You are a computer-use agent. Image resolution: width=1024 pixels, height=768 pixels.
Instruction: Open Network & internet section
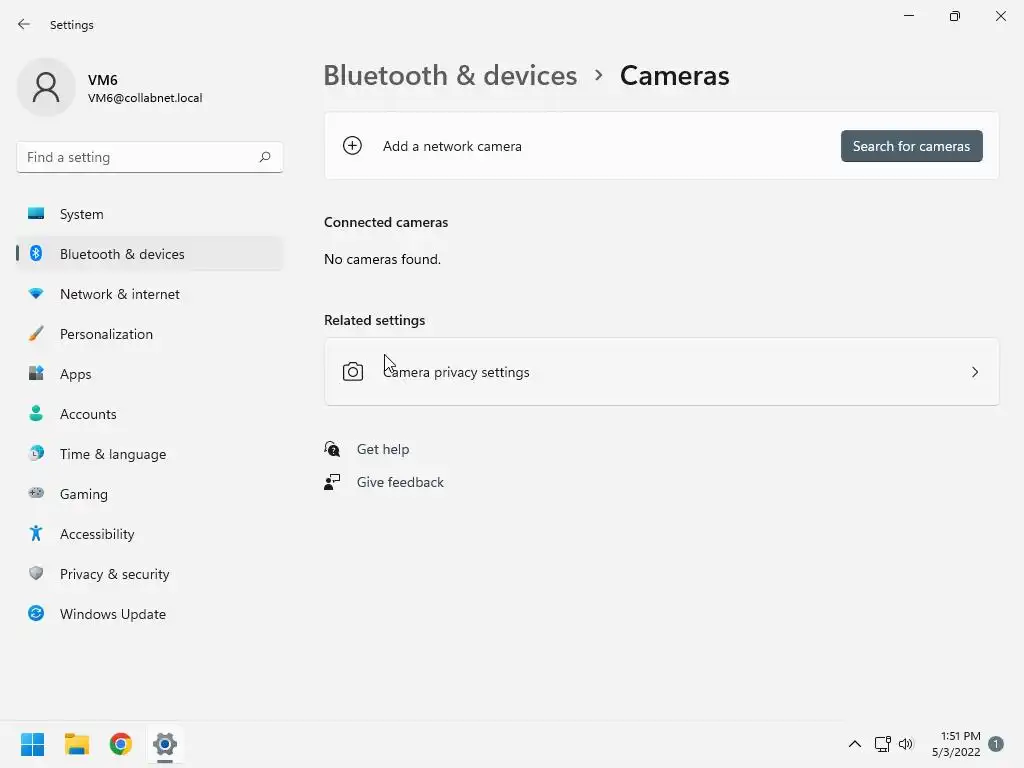click(x=119, y=294)
